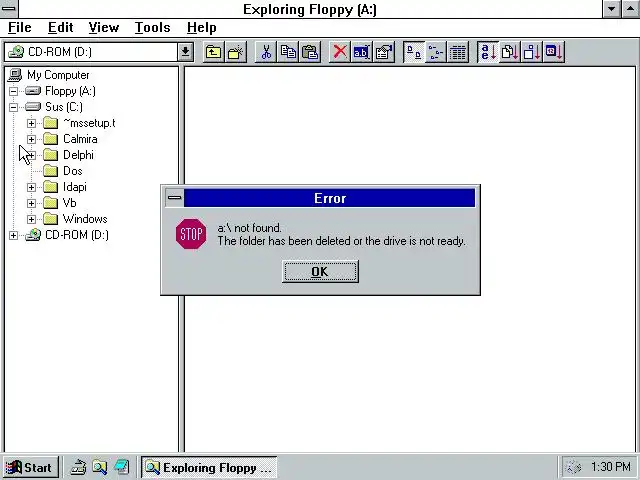The width and height of the screenshot is (640, 480).
Task: Switch to details view
Action: 458,52
